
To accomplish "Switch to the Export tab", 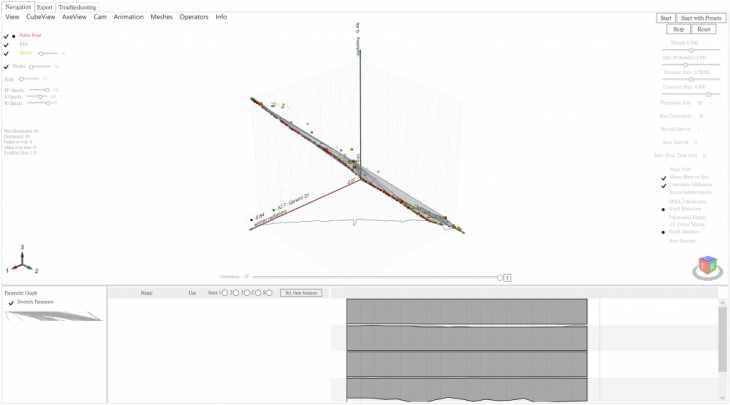I will 45,7.
